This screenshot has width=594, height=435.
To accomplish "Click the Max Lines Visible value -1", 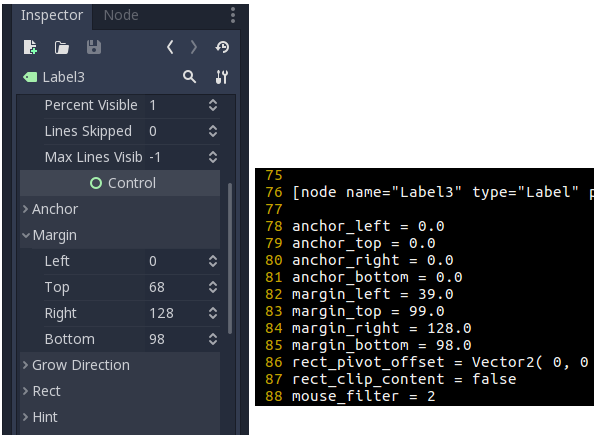I will click(155, 157).
